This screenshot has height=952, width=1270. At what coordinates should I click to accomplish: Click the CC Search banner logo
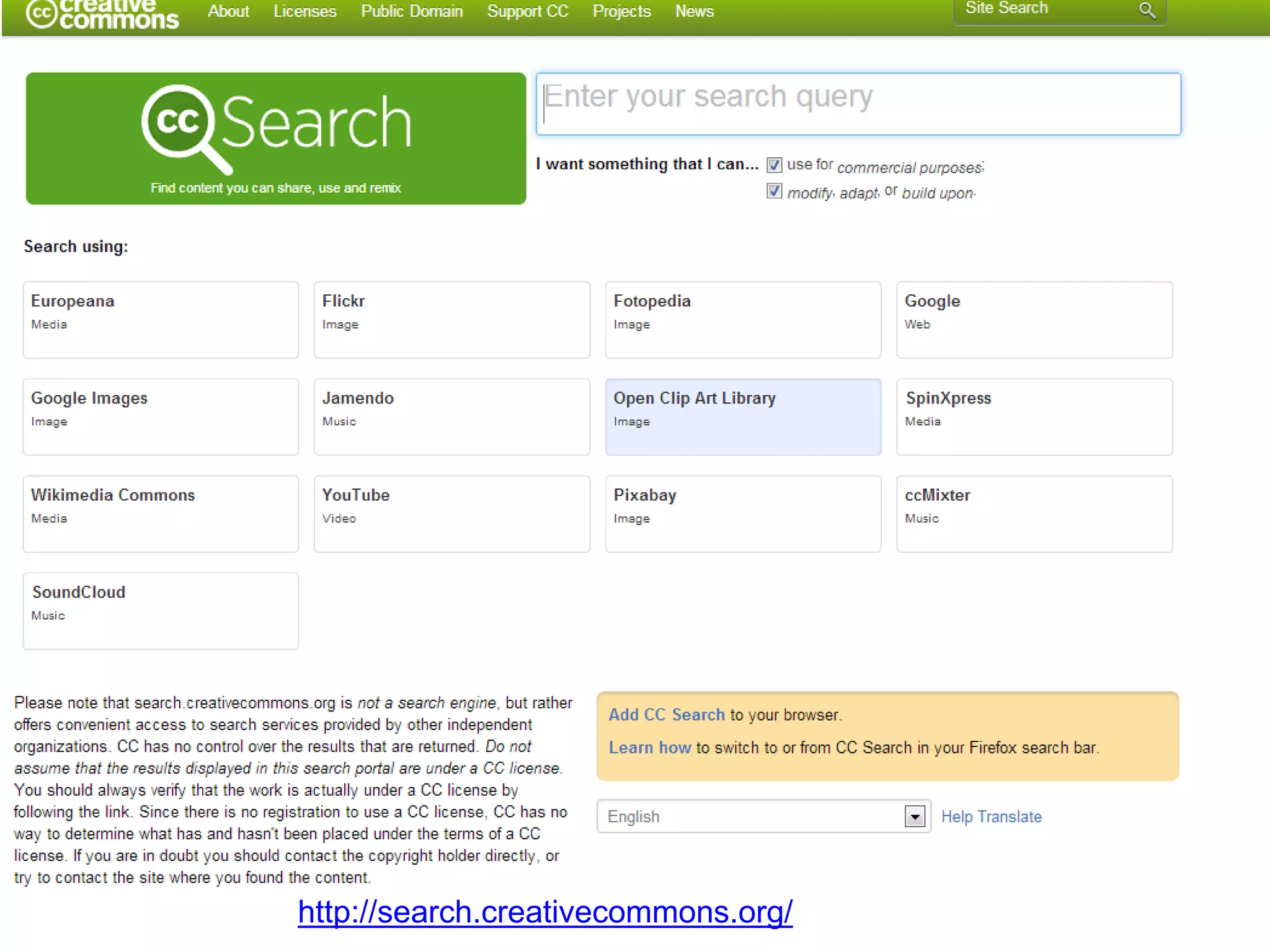[x=276, y=138]
